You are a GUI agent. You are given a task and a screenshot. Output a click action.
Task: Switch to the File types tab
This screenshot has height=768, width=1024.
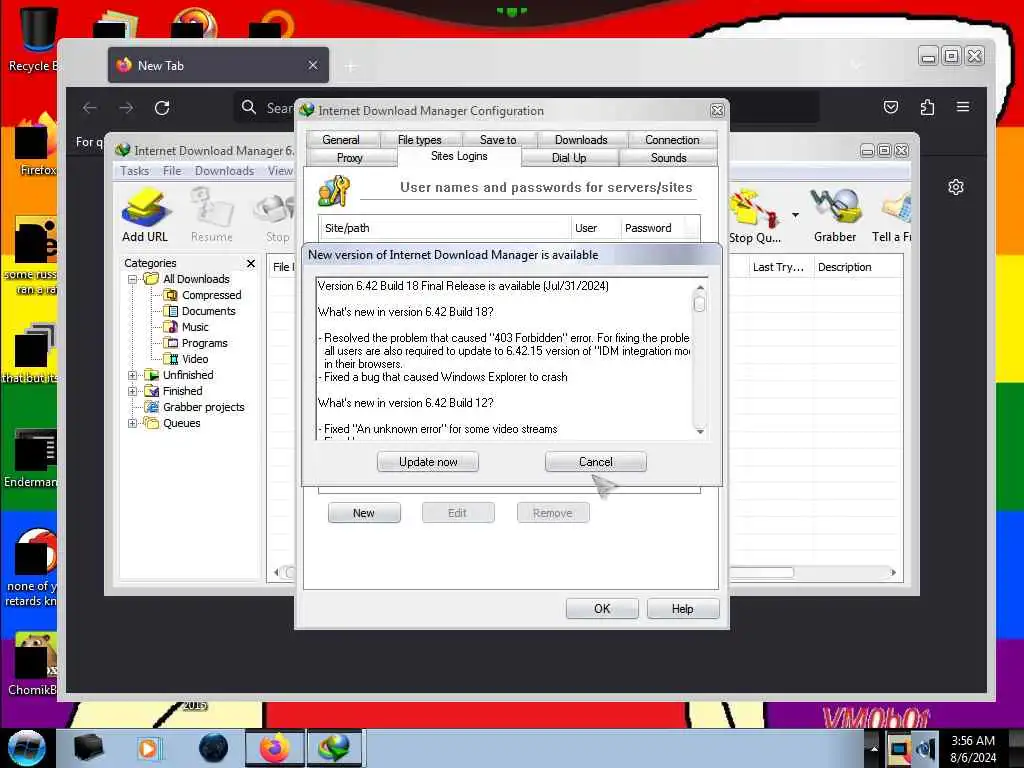tap(419, 140)
